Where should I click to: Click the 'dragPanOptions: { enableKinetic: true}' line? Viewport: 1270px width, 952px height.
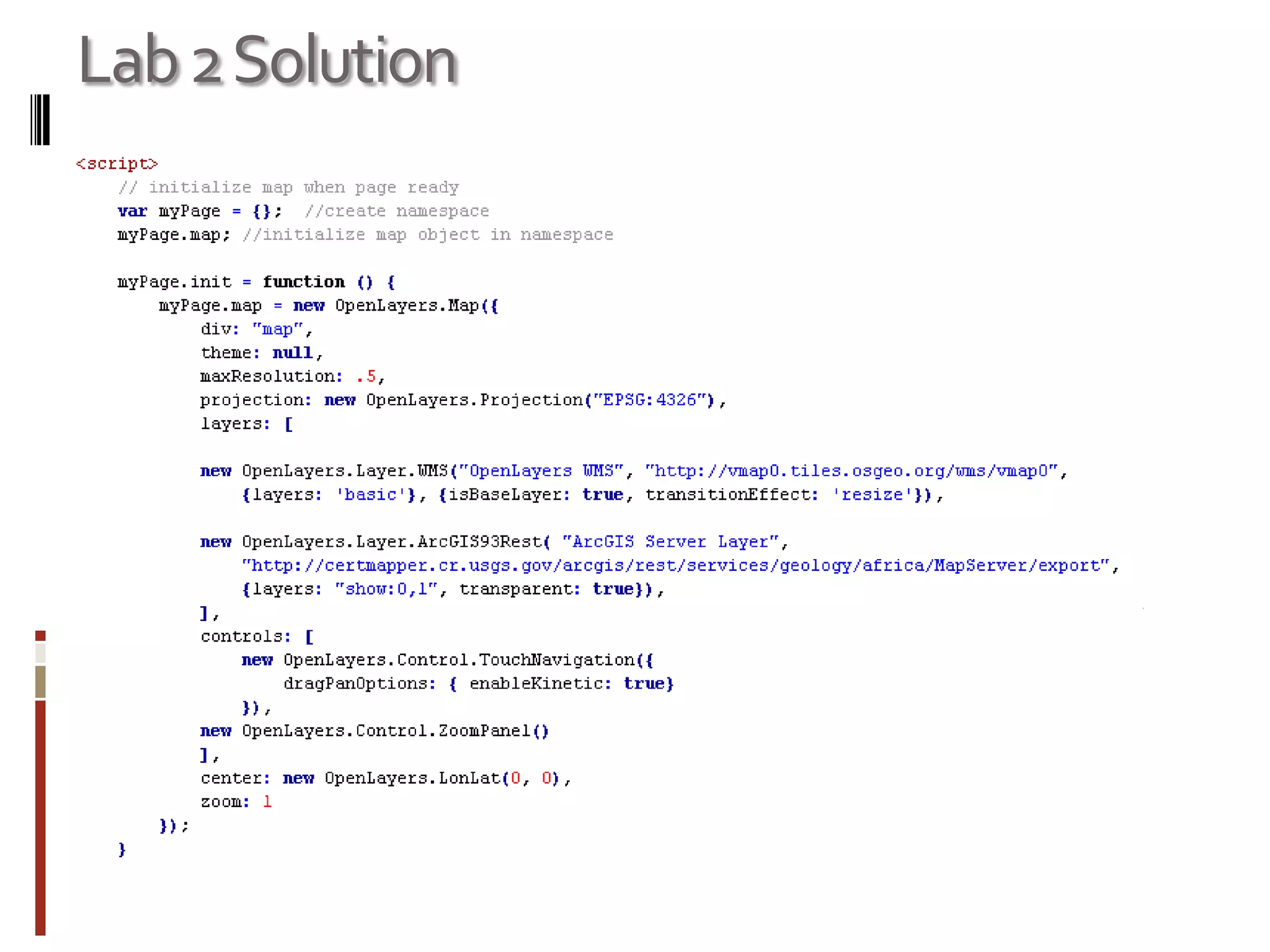[479, 684]
